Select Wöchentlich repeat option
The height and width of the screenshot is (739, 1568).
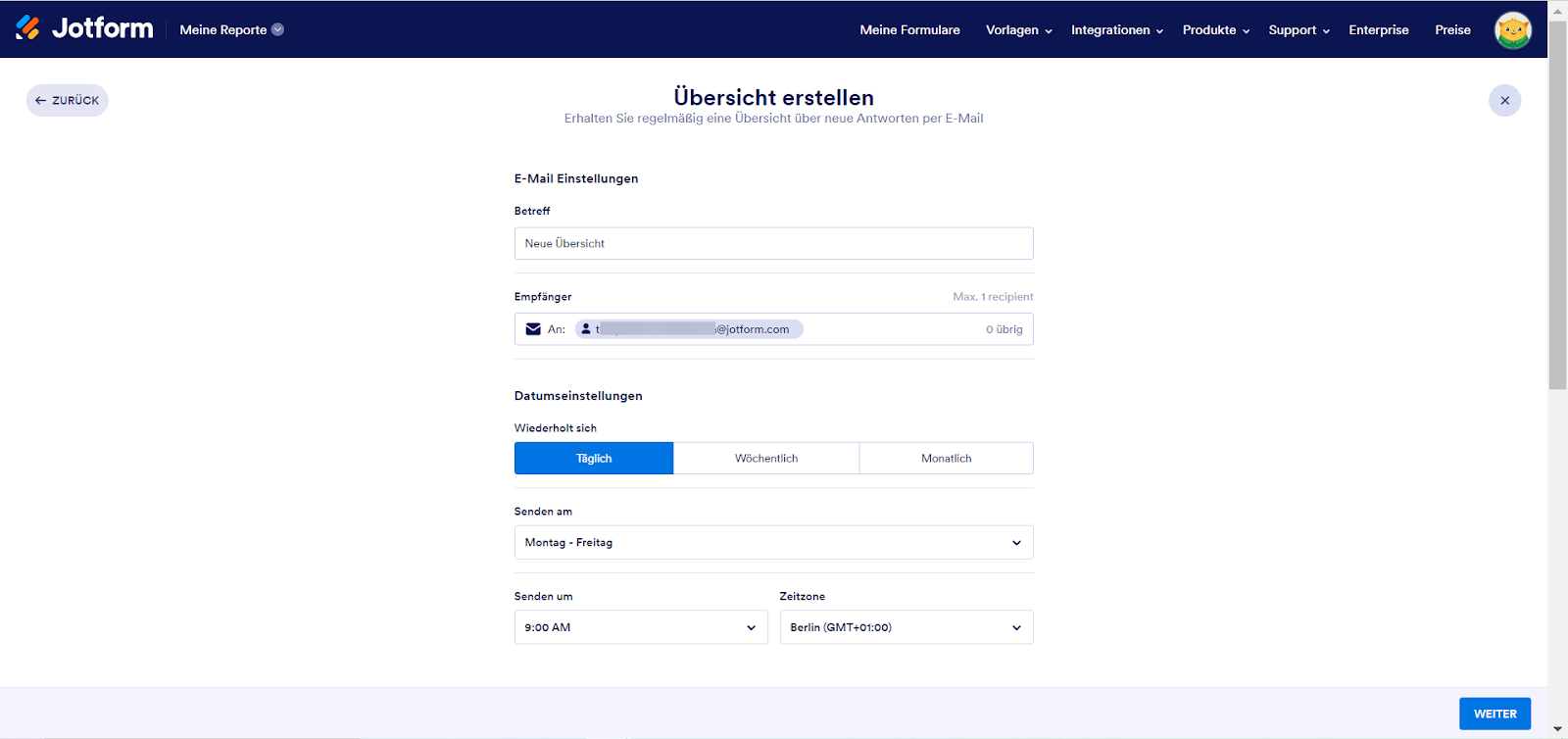(x=766, y=459)
